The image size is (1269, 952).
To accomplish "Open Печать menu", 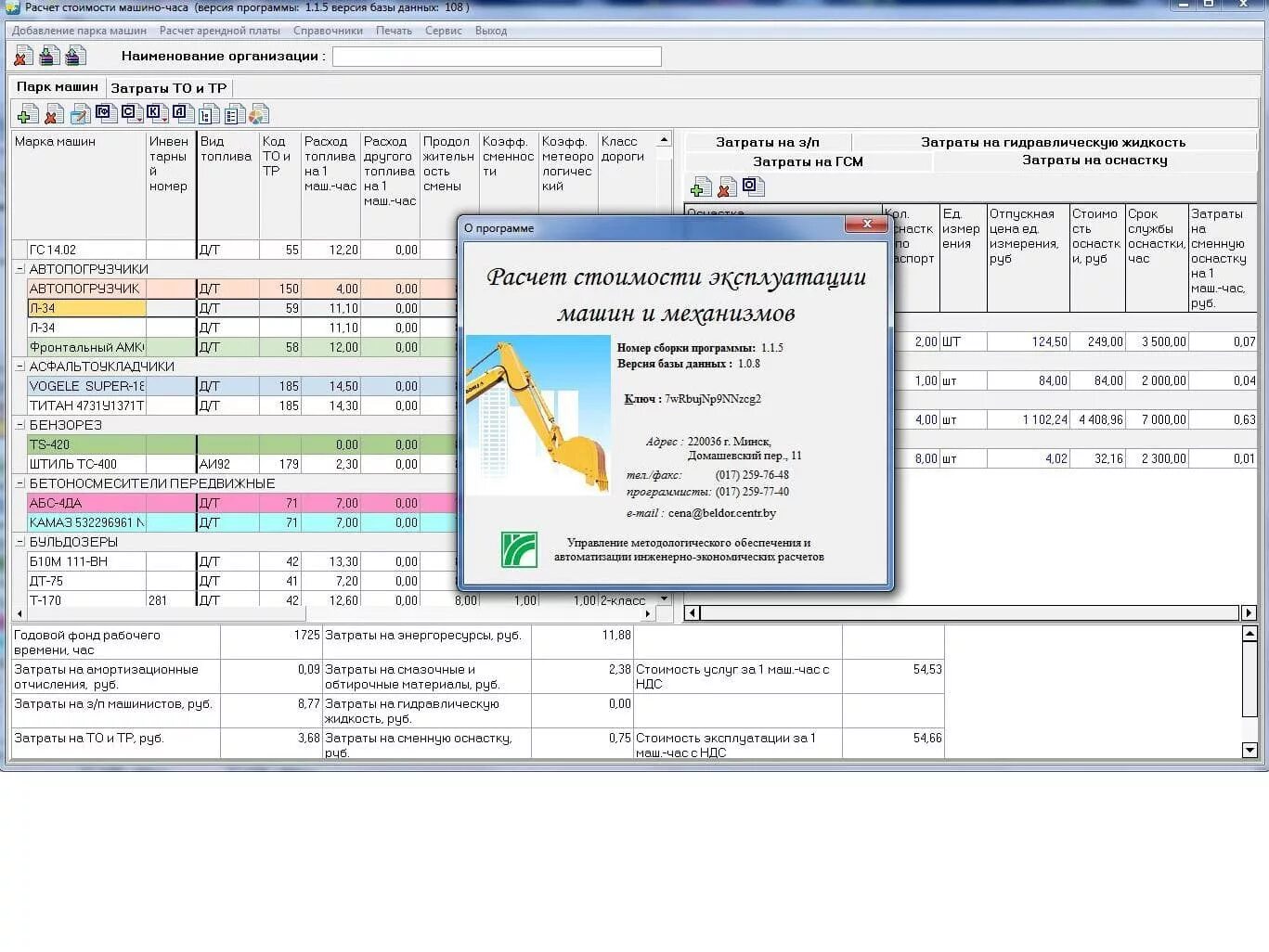I will click(394, 31).
